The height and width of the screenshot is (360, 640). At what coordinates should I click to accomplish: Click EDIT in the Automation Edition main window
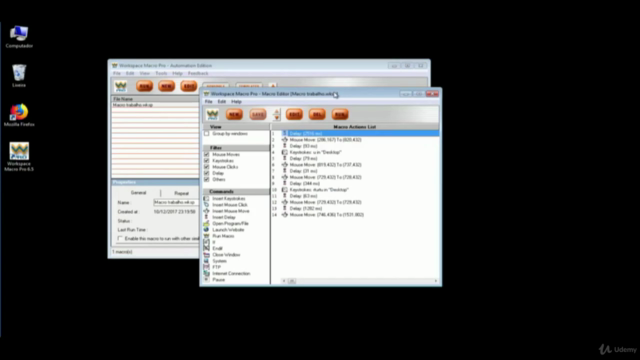tap(189, 86)
